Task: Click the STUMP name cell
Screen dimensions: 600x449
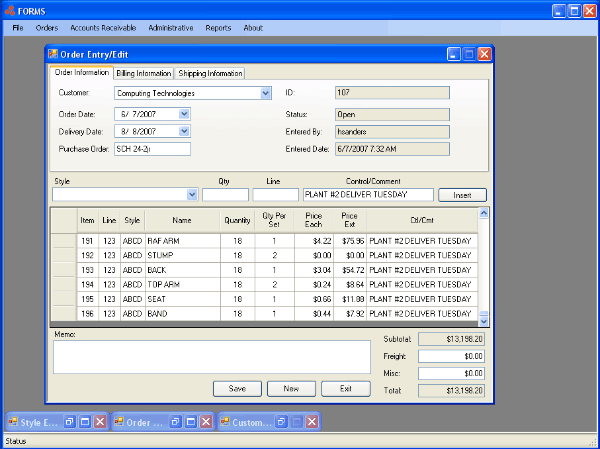Action: (x=183, y=255)
